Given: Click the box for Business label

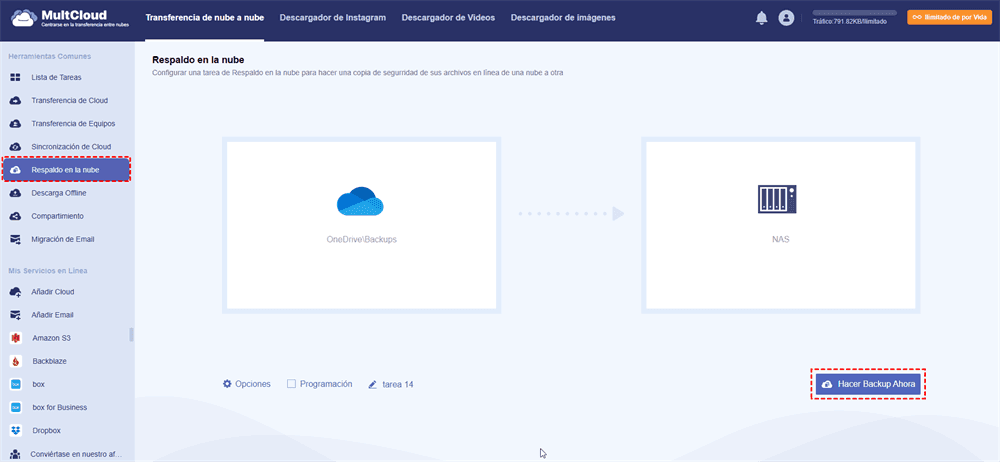Looking at the screenshot, I should coord(60,407).
